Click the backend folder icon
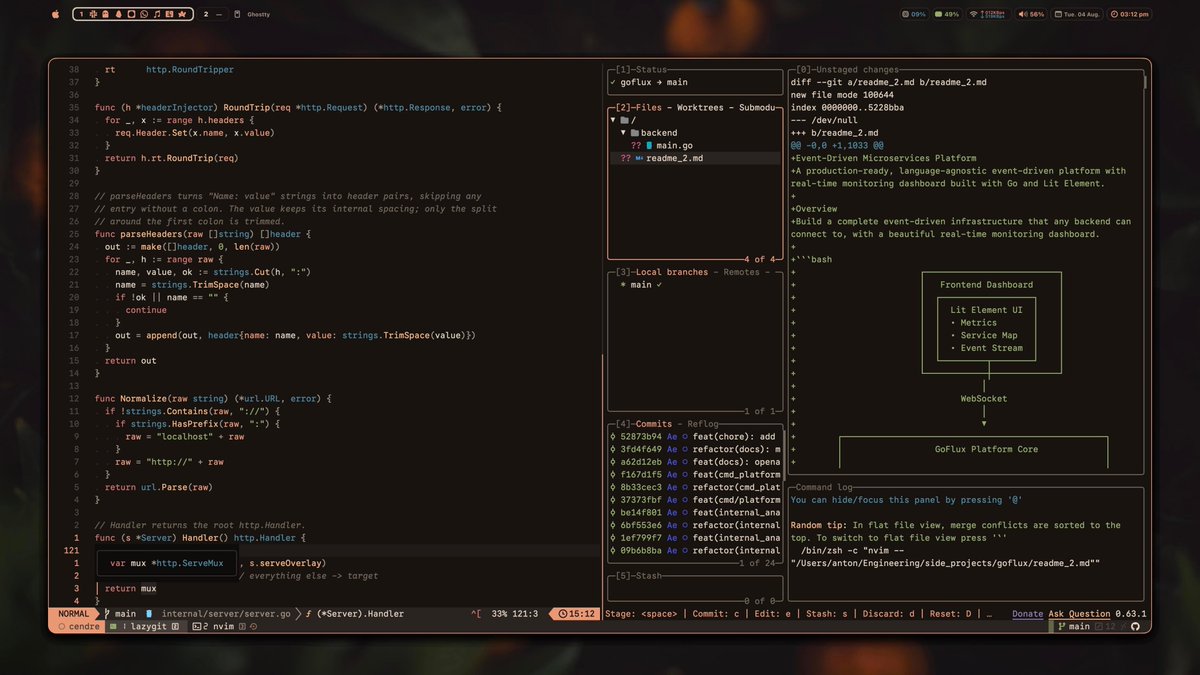 tap(634, 132)
